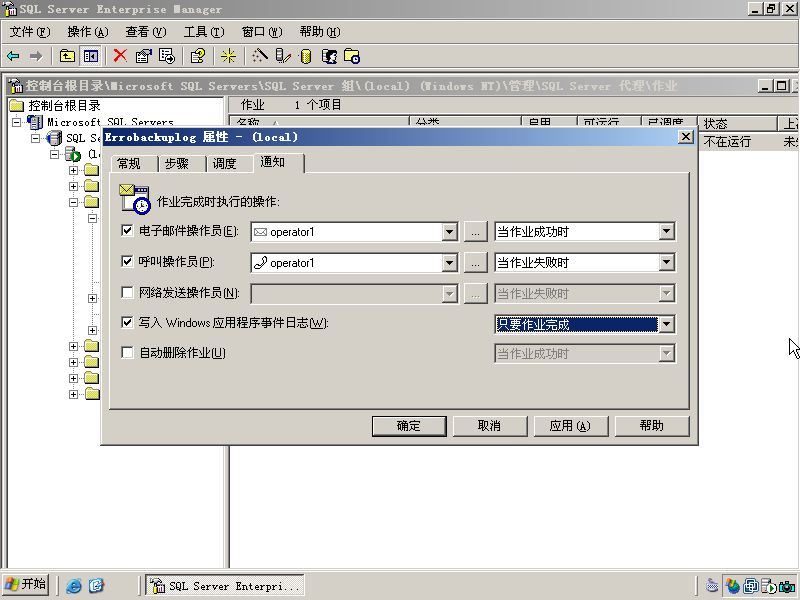
Task: Click the New Job folder-clock icon
Action: point(352,56)
